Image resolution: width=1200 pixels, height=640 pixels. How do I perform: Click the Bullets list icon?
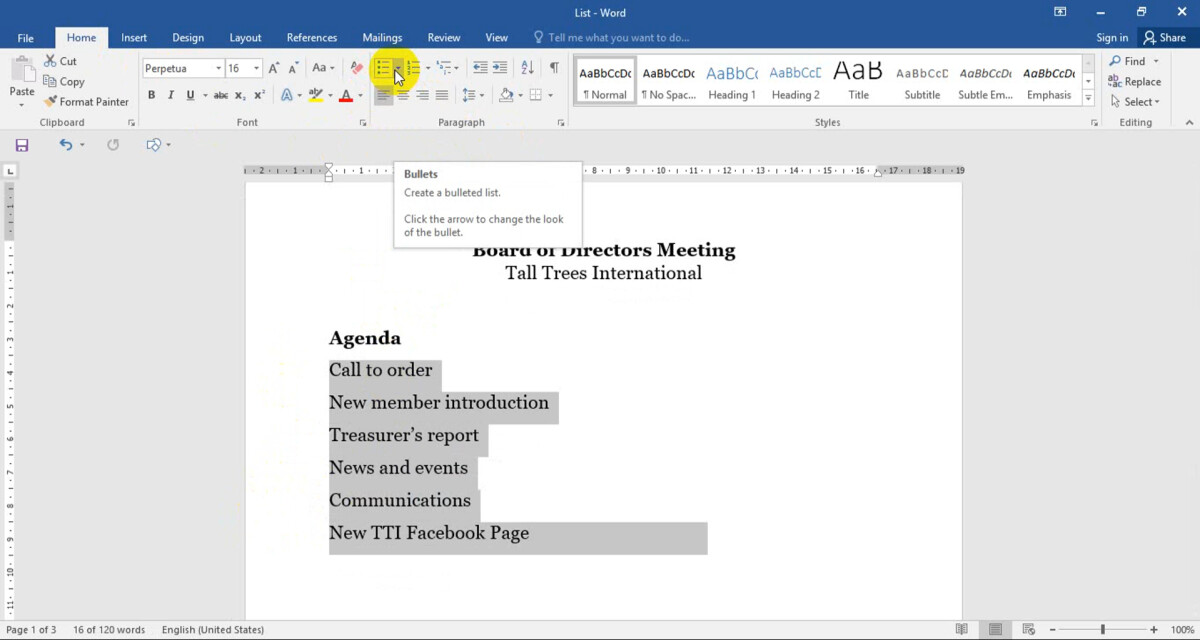[x=382, y=68]
